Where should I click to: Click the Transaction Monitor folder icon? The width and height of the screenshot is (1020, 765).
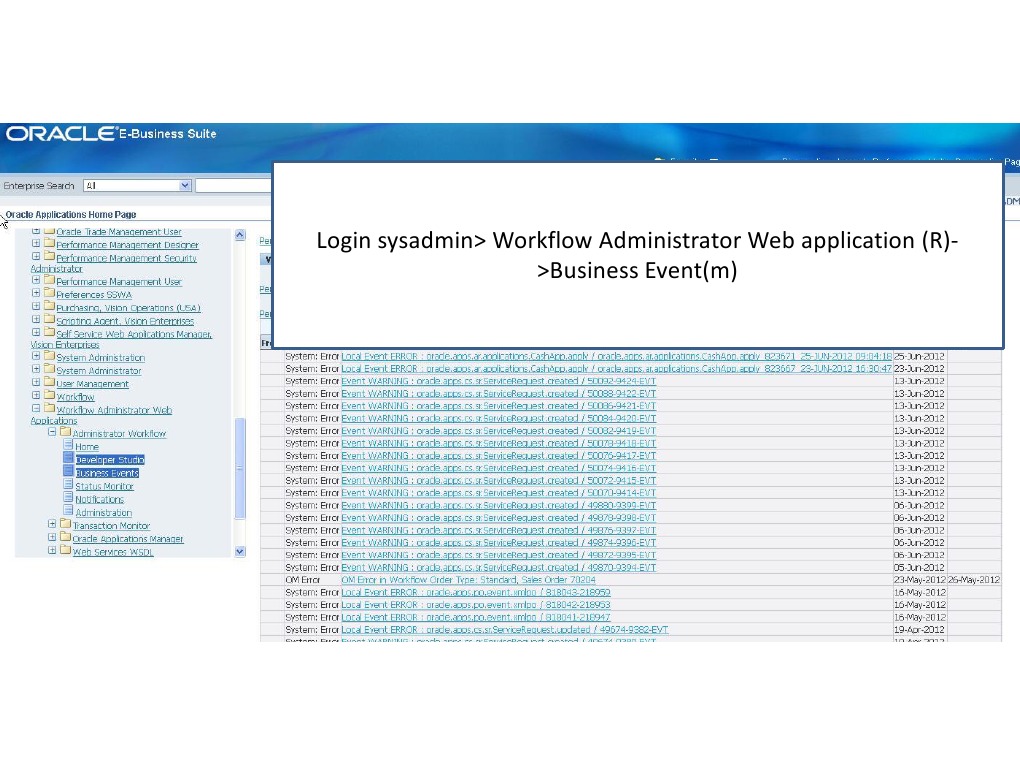pyautogui.click(x=65, y=524)
